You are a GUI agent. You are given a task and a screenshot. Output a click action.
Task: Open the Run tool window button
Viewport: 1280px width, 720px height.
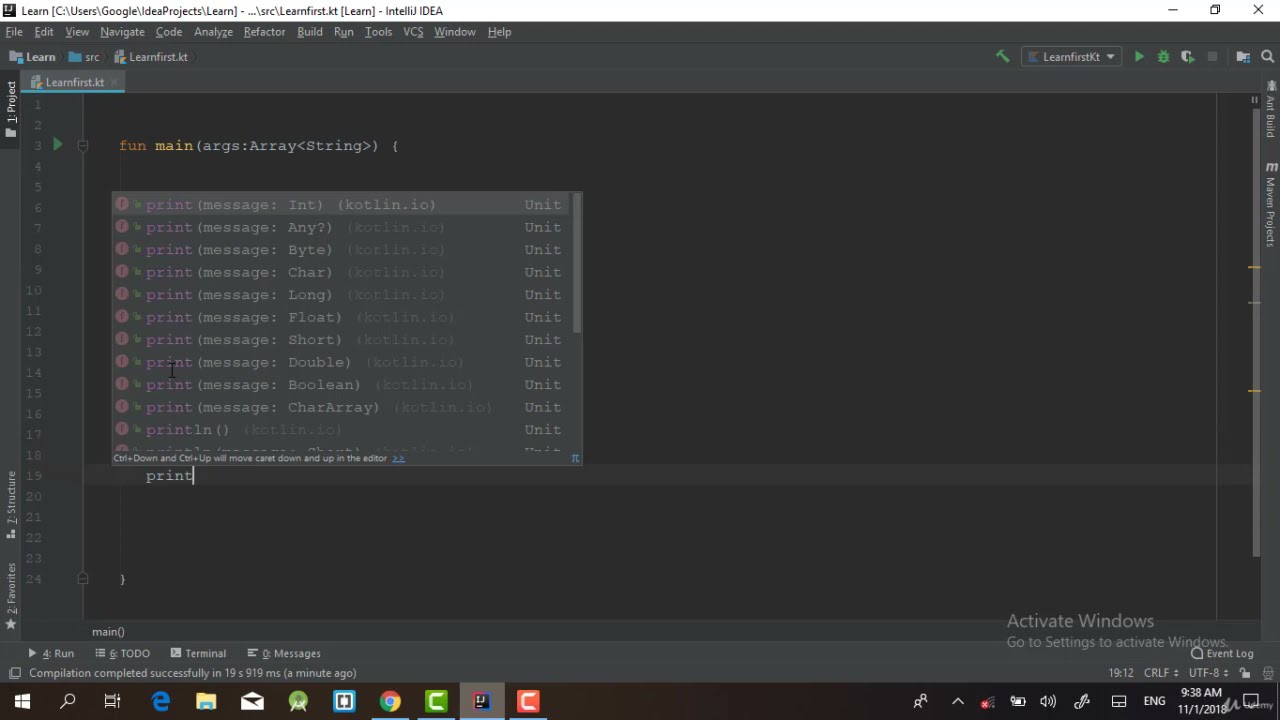click(x=51, y=653)
